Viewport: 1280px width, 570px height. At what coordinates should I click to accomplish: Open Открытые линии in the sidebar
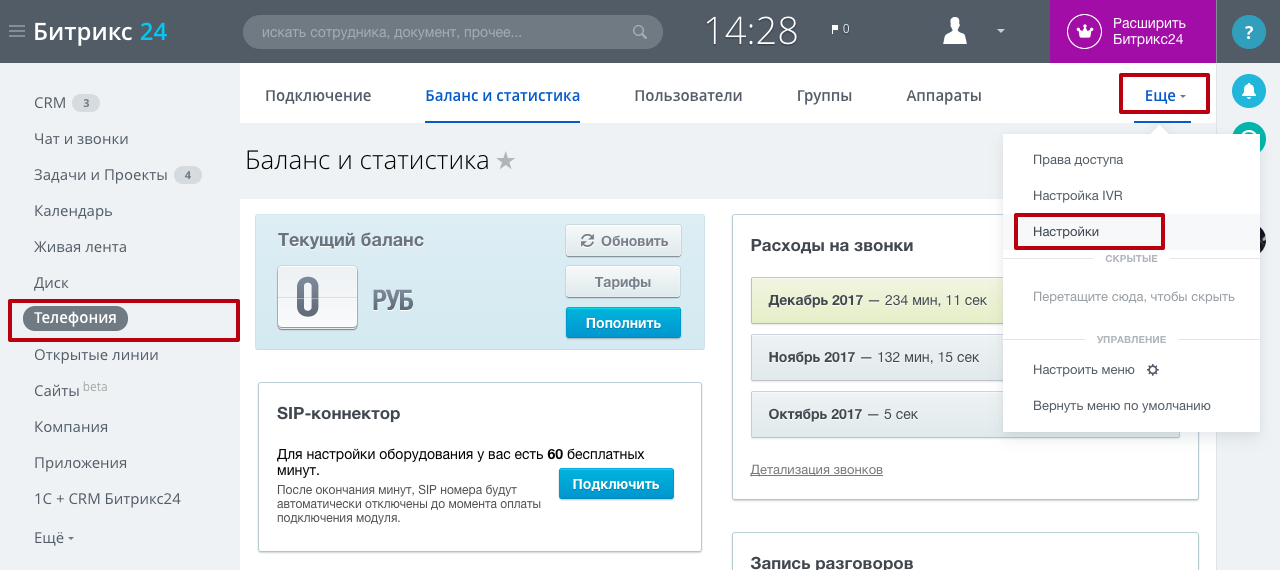pos(96,355)
